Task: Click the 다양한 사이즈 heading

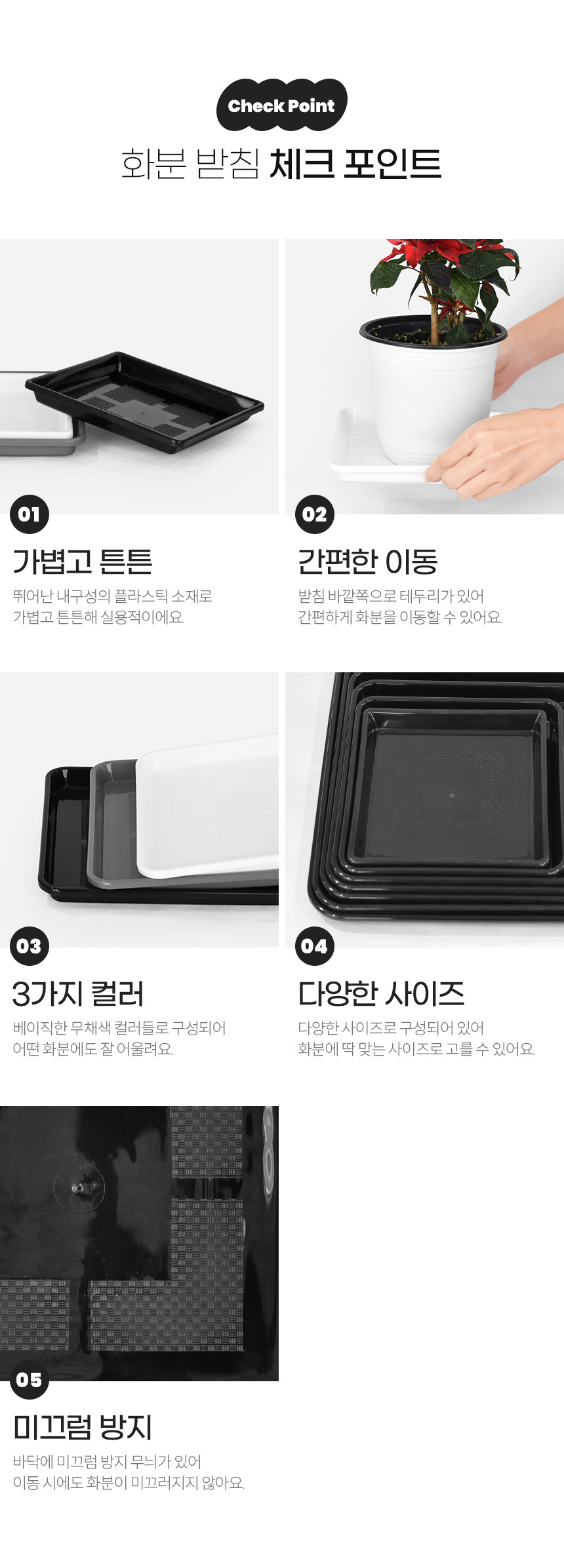Action: (381, 993)
